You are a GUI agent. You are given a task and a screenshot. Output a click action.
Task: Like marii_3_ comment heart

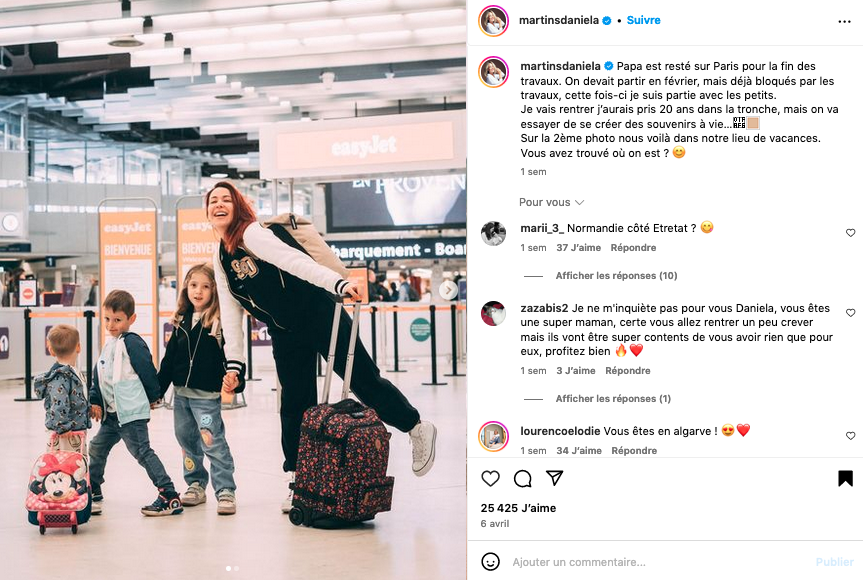[850, 233]
